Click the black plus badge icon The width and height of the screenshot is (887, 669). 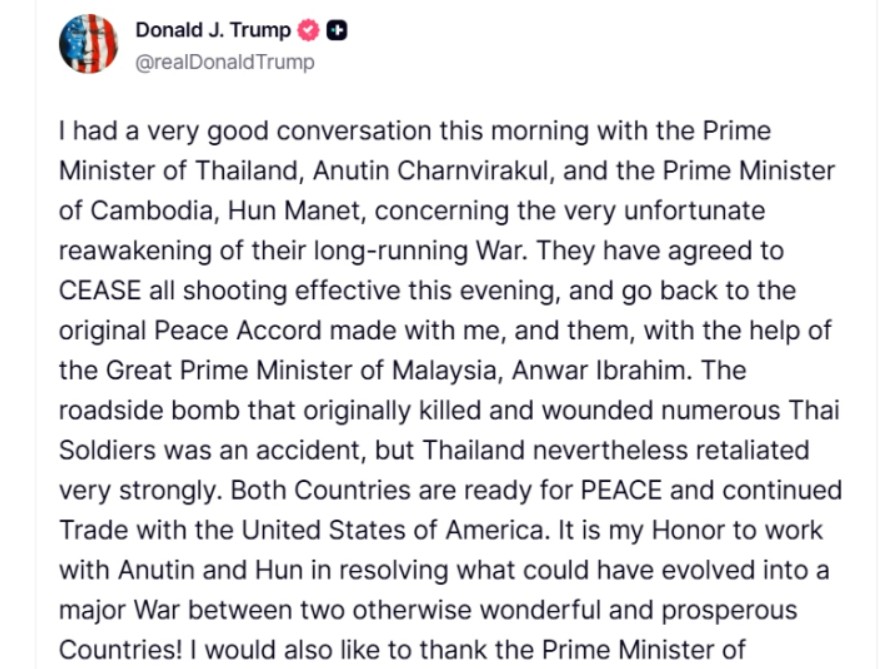(337, 31)
